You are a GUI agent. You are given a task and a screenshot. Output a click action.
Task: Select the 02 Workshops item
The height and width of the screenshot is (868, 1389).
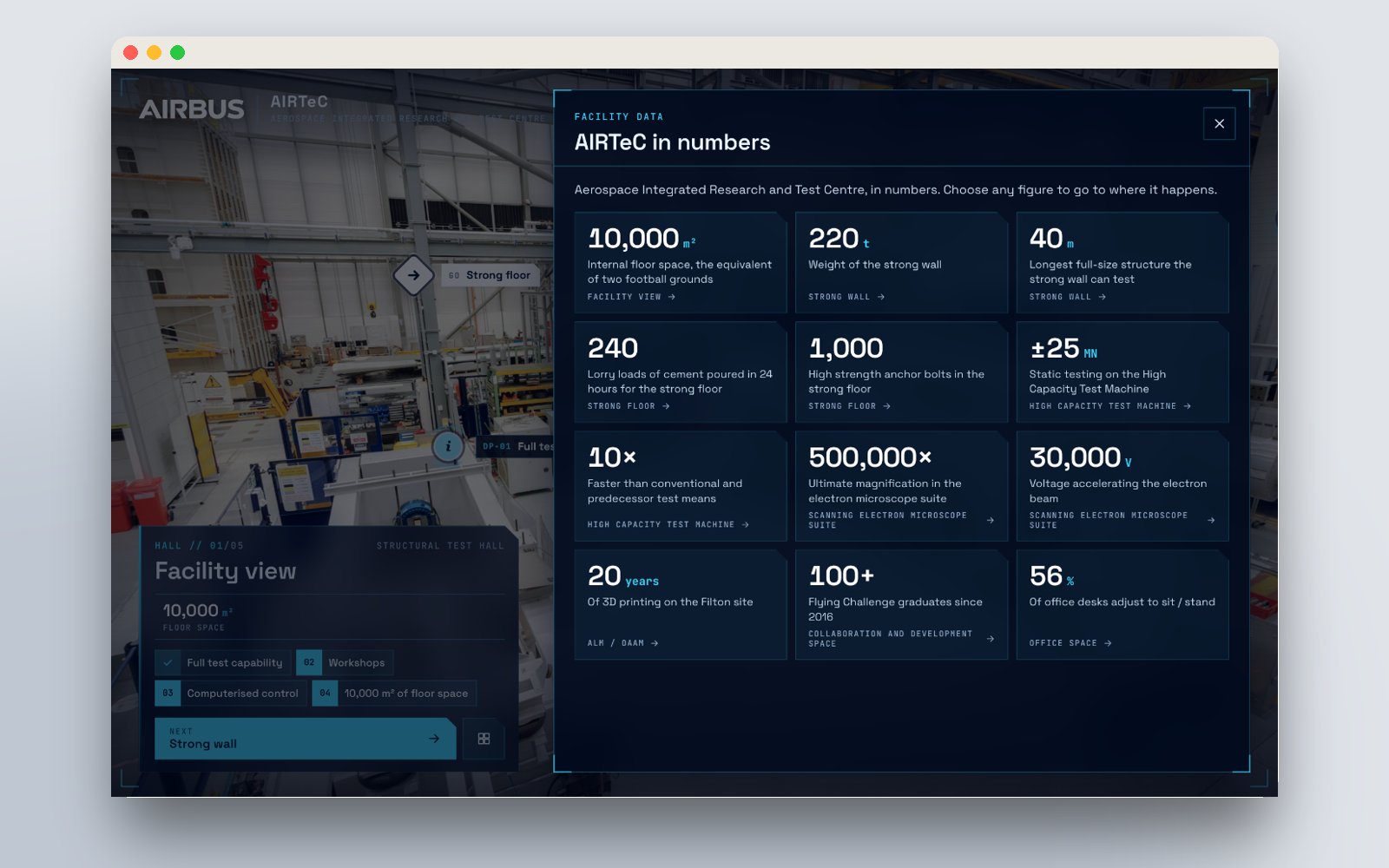click(345, 663)
